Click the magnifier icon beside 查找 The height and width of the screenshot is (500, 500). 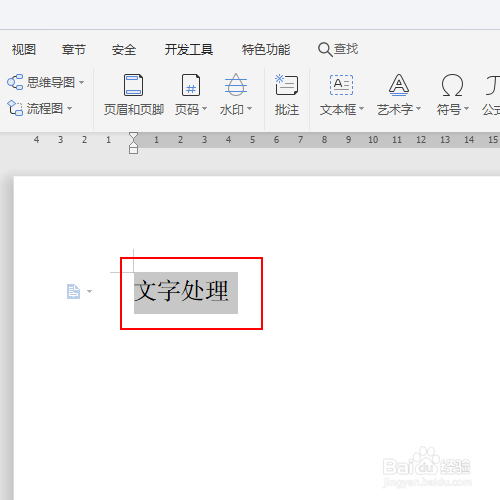[325, 50]
